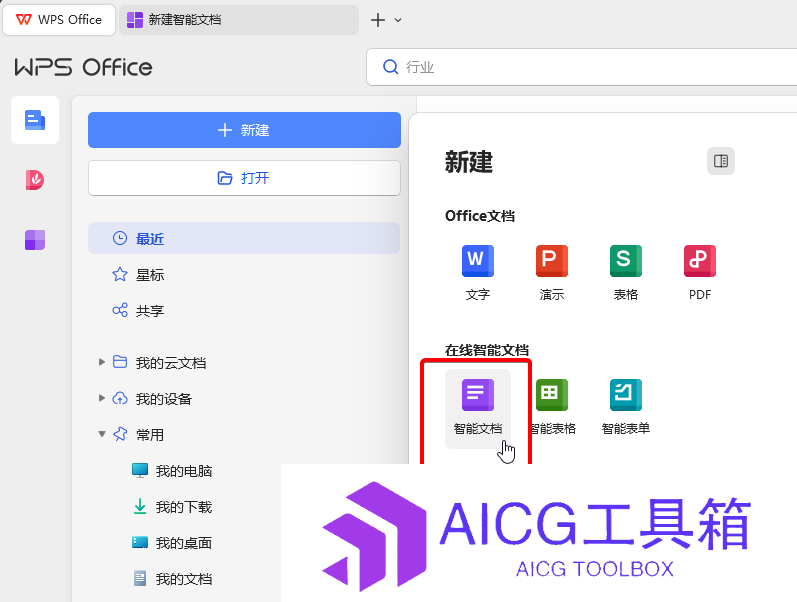The height and width of the screenshot is (602, 797).
Task: Open the purple apps icon in sidebar
Action: pos(35,239)
